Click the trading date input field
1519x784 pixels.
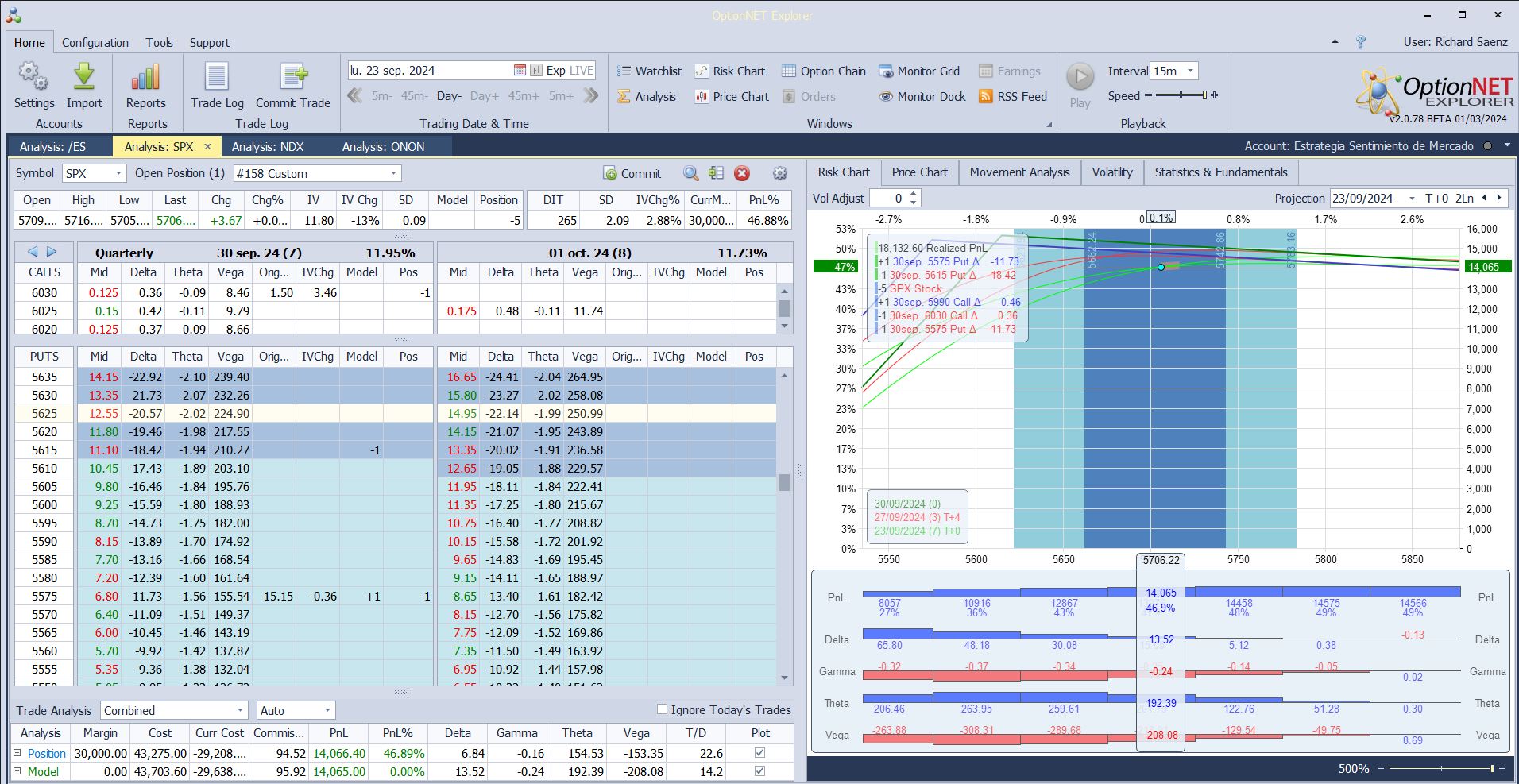430,71
